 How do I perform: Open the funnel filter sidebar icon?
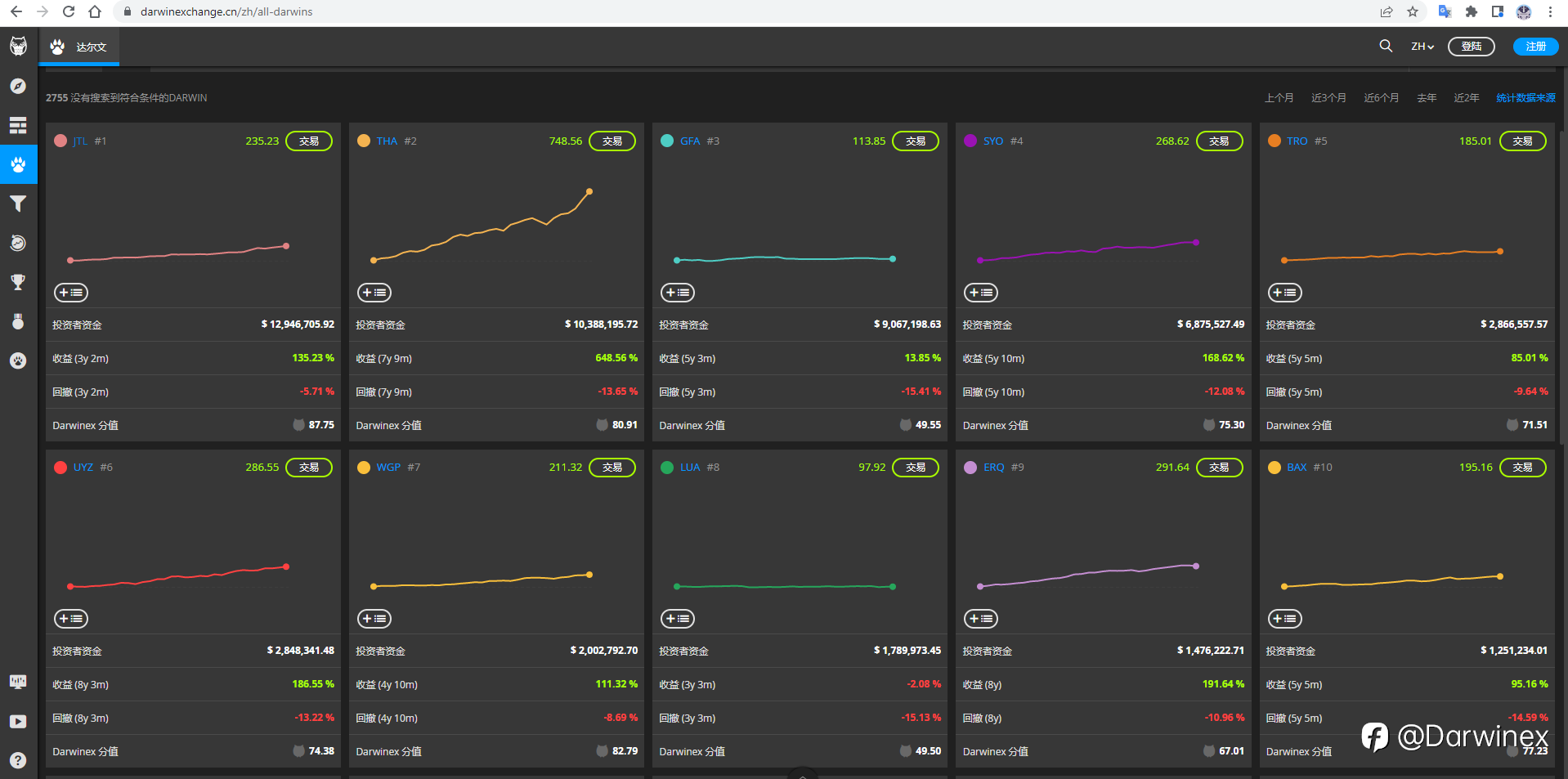(18, 204)
